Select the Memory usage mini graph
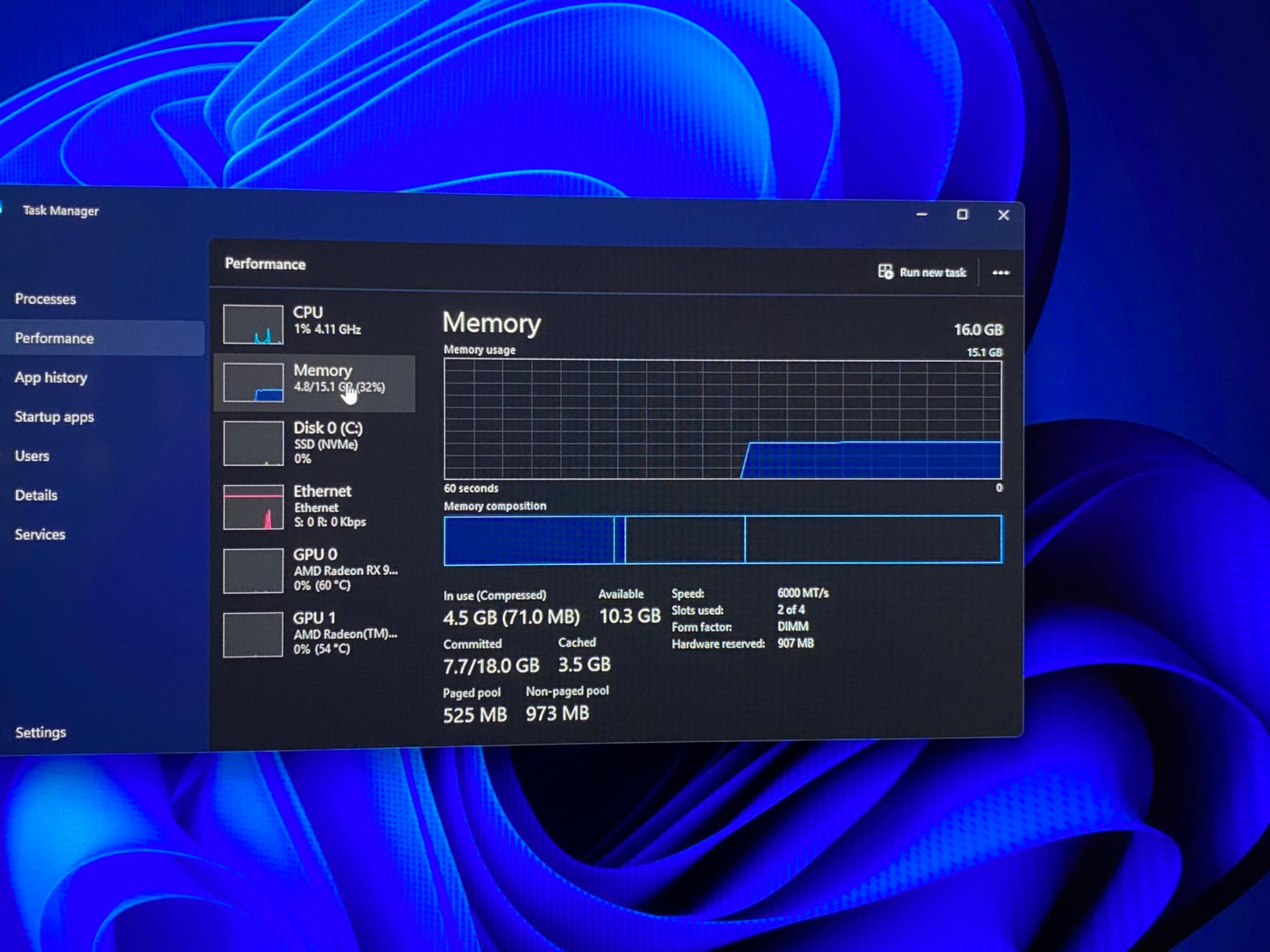Viewport: 1270px width, 952px height. coord(253,382)
